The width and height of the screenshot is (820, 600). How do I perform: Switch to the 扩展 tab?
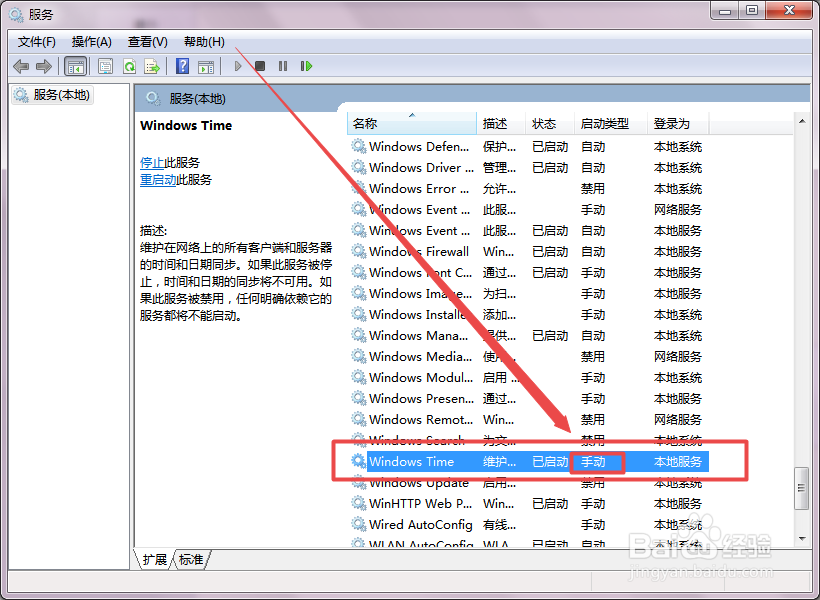[158, 560]
